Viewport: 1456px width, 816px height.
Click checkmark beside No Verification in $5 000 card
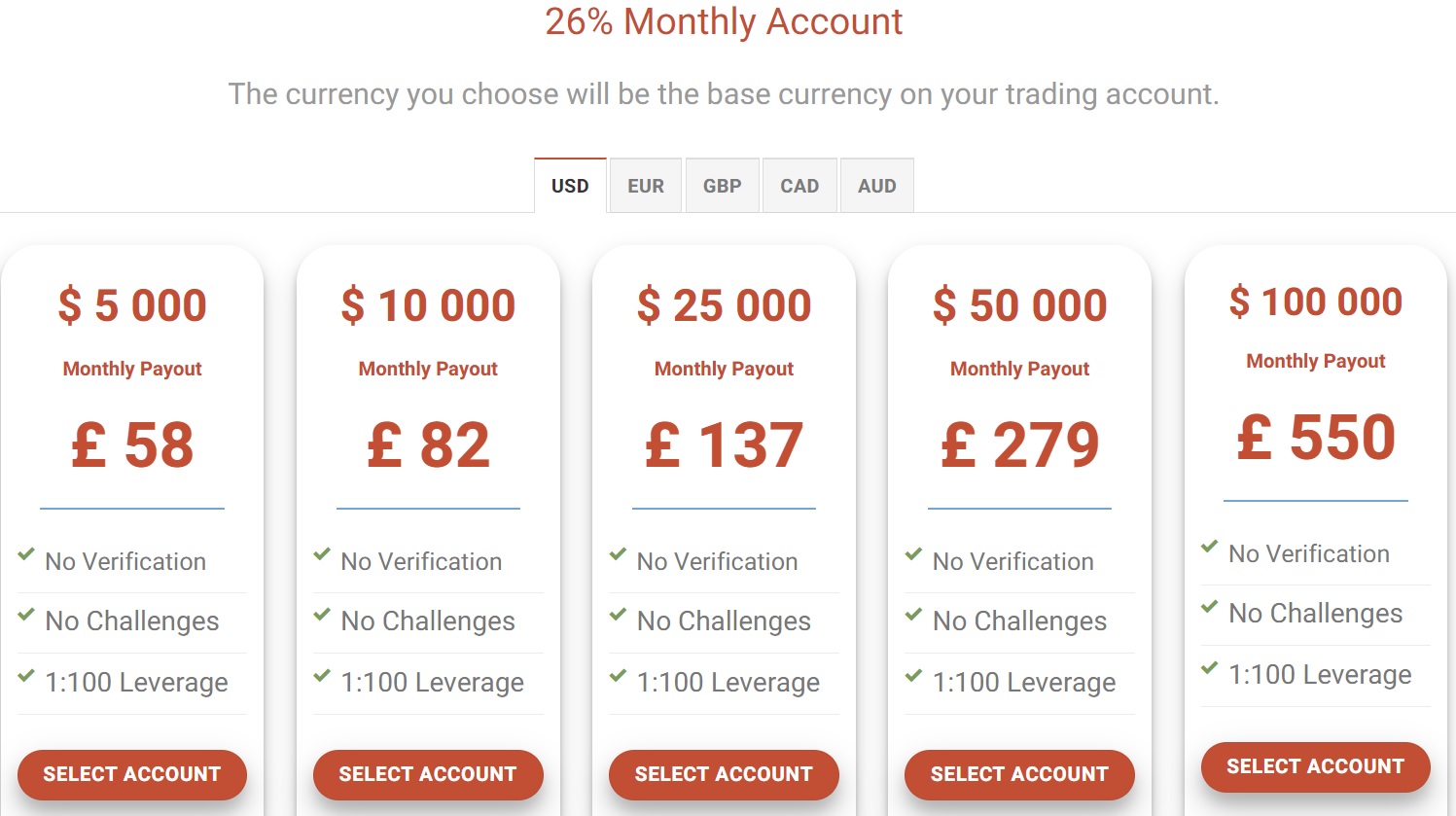[26, 555]
